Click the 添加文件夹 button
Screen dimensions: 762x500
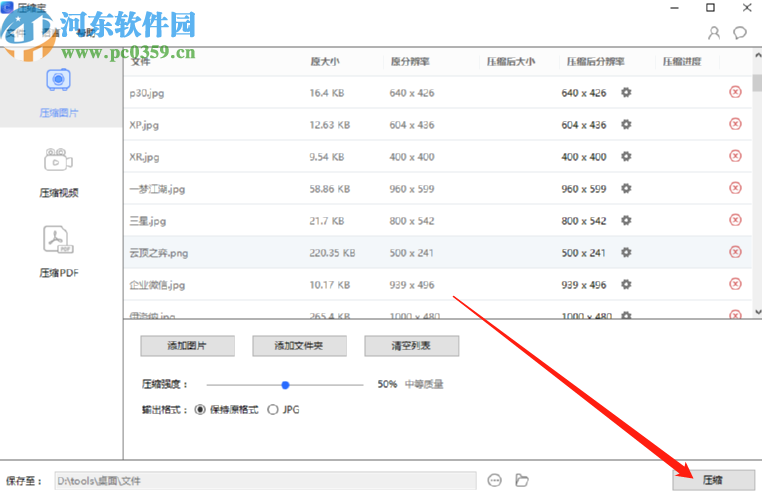[x=299, y=346]
